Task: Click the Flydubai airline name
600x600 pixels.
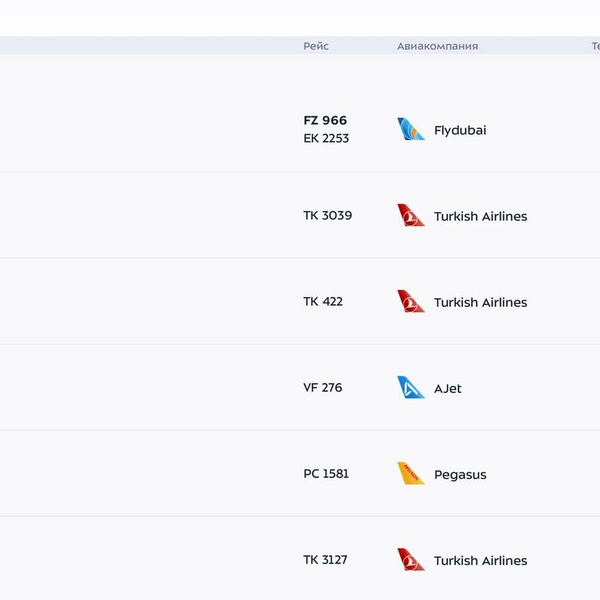Action: click(x=460, y=131)
